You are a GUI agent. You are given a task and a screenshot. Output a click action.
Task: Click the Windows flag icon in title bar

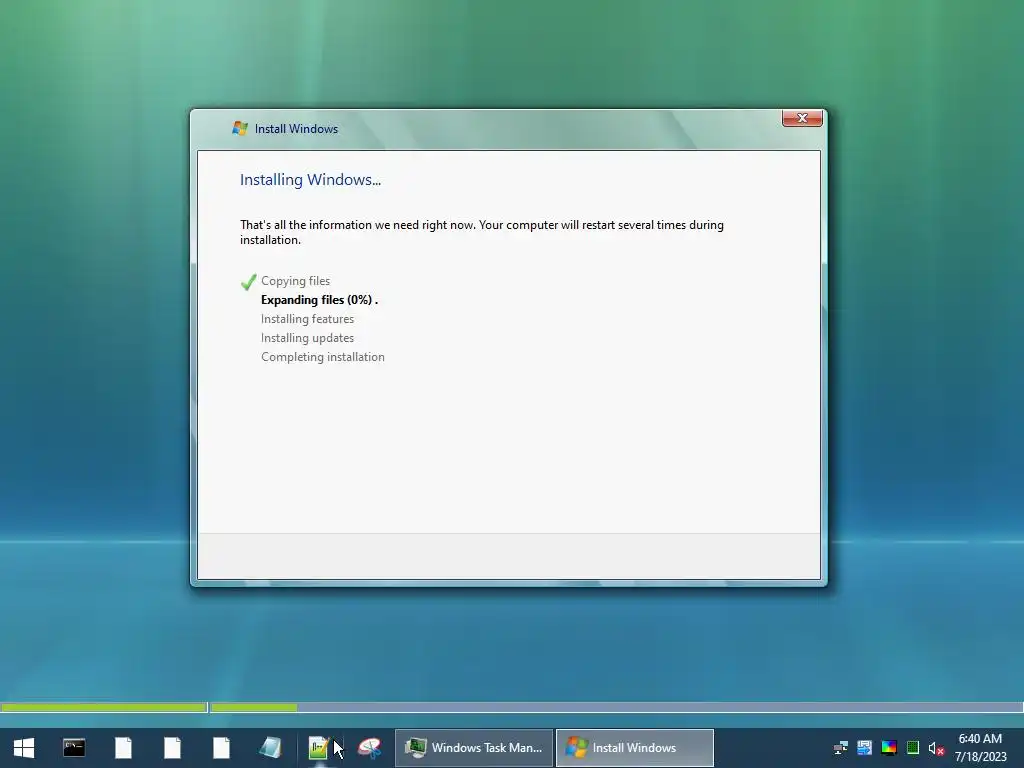240,129
